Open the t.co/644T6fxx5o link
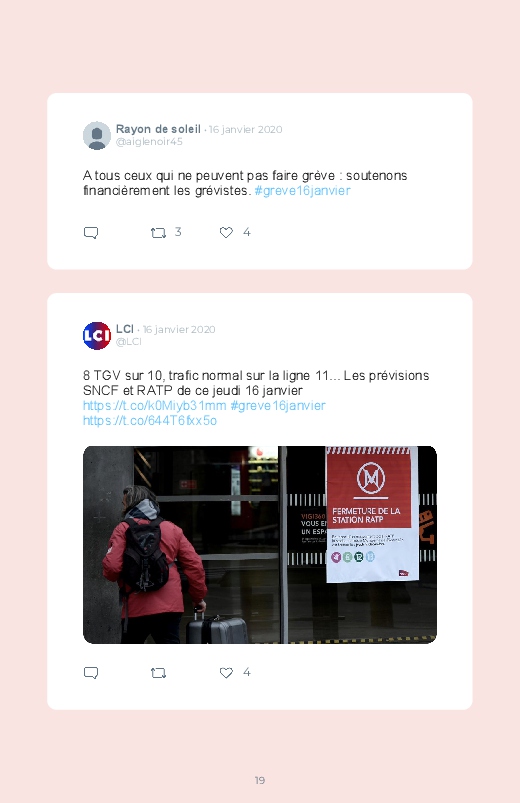 [x=150, y=420]
